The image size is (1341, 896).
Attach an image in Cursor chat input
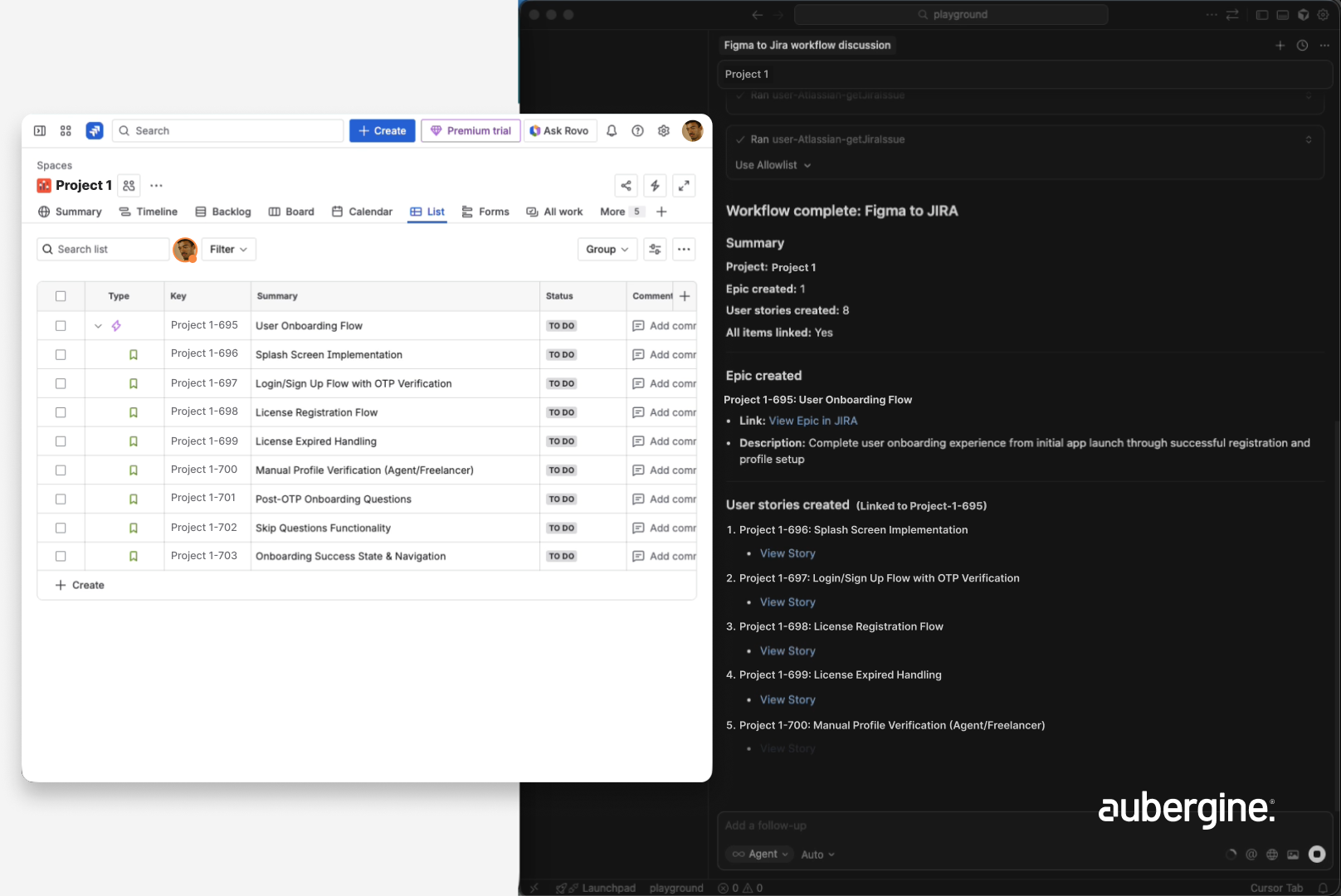pos(1293,855)
